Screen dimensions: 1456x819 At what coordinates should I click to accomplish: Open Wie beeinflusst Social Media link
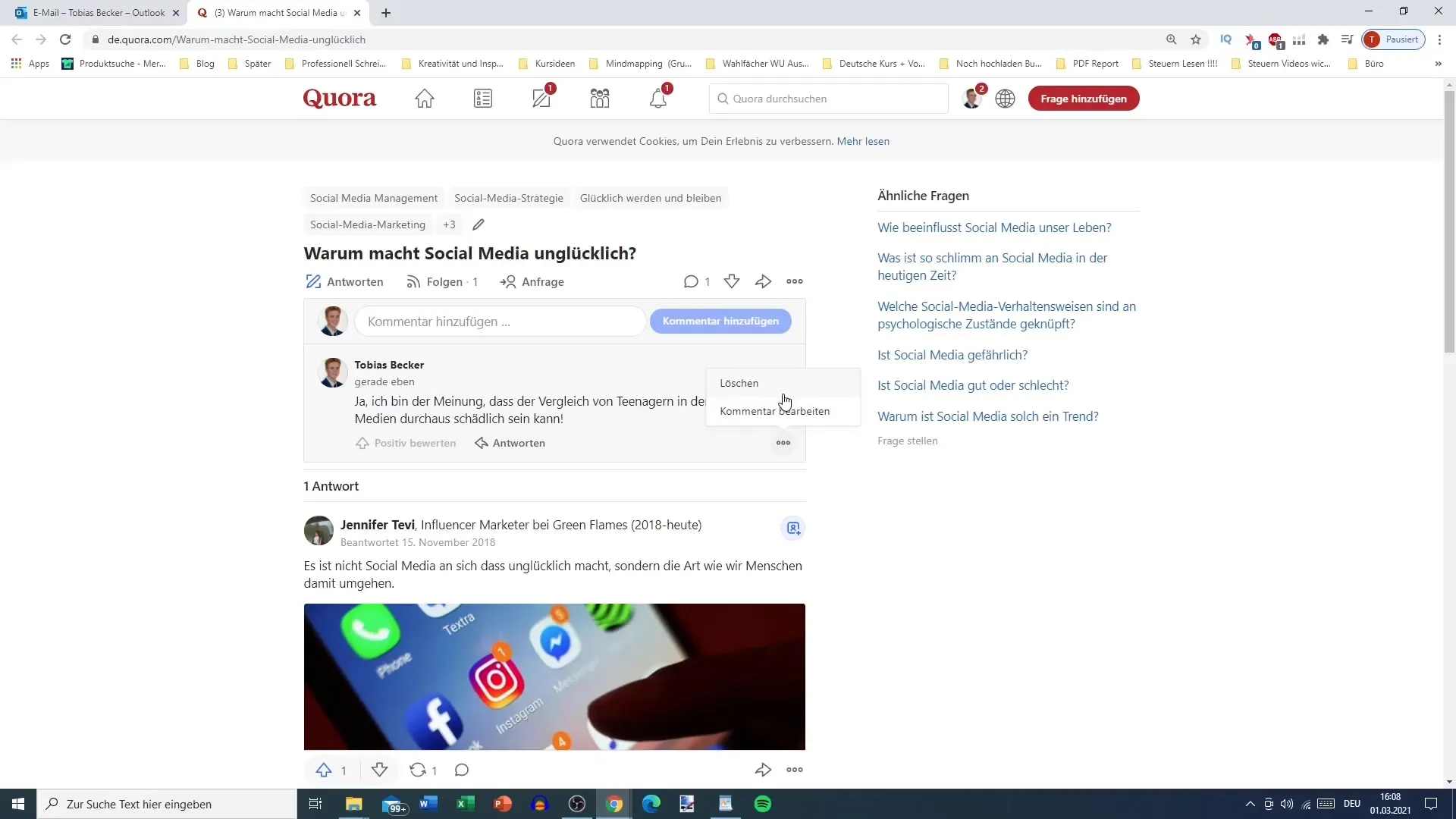(x=994, y=227)
